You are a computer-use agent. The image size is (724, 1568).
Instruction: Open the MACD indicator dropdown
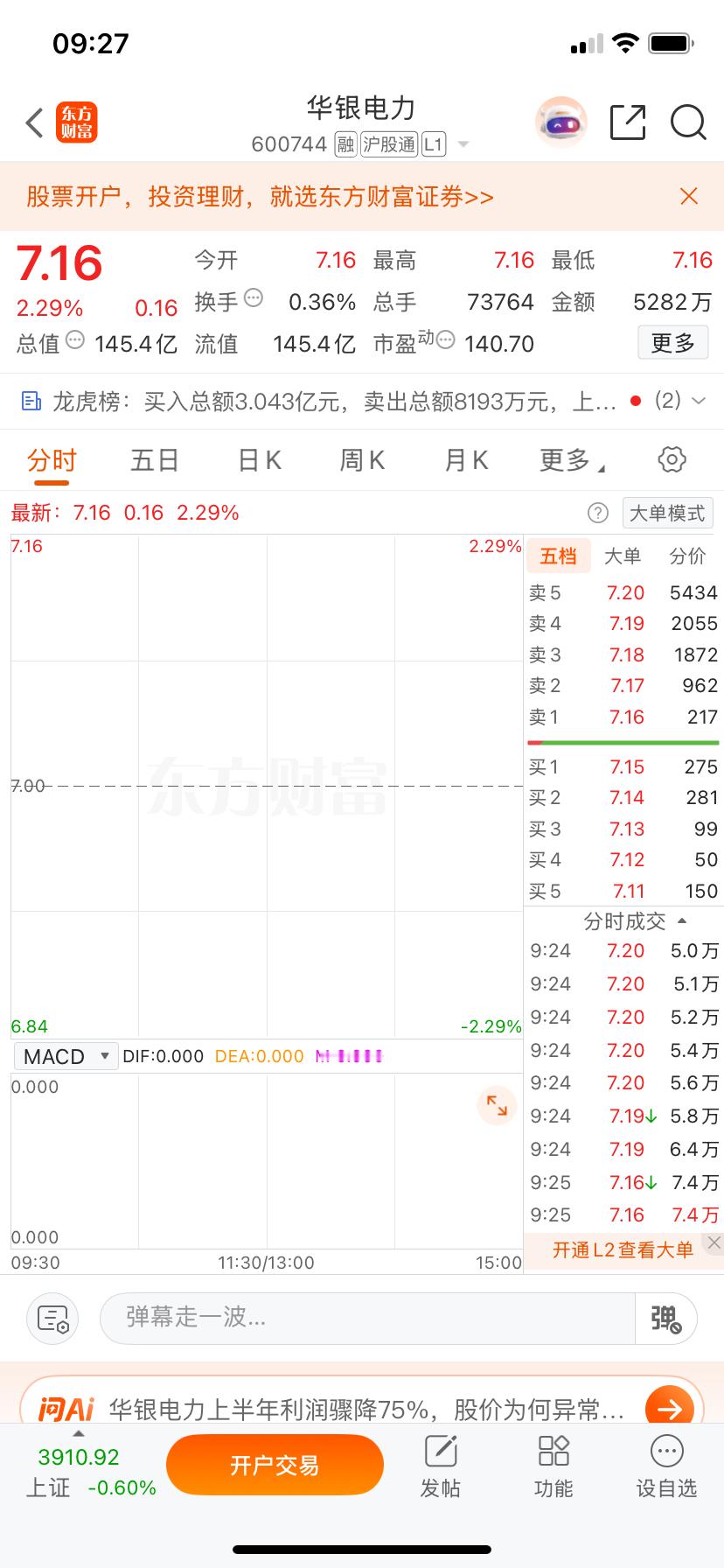click(x=66, y=1056)
